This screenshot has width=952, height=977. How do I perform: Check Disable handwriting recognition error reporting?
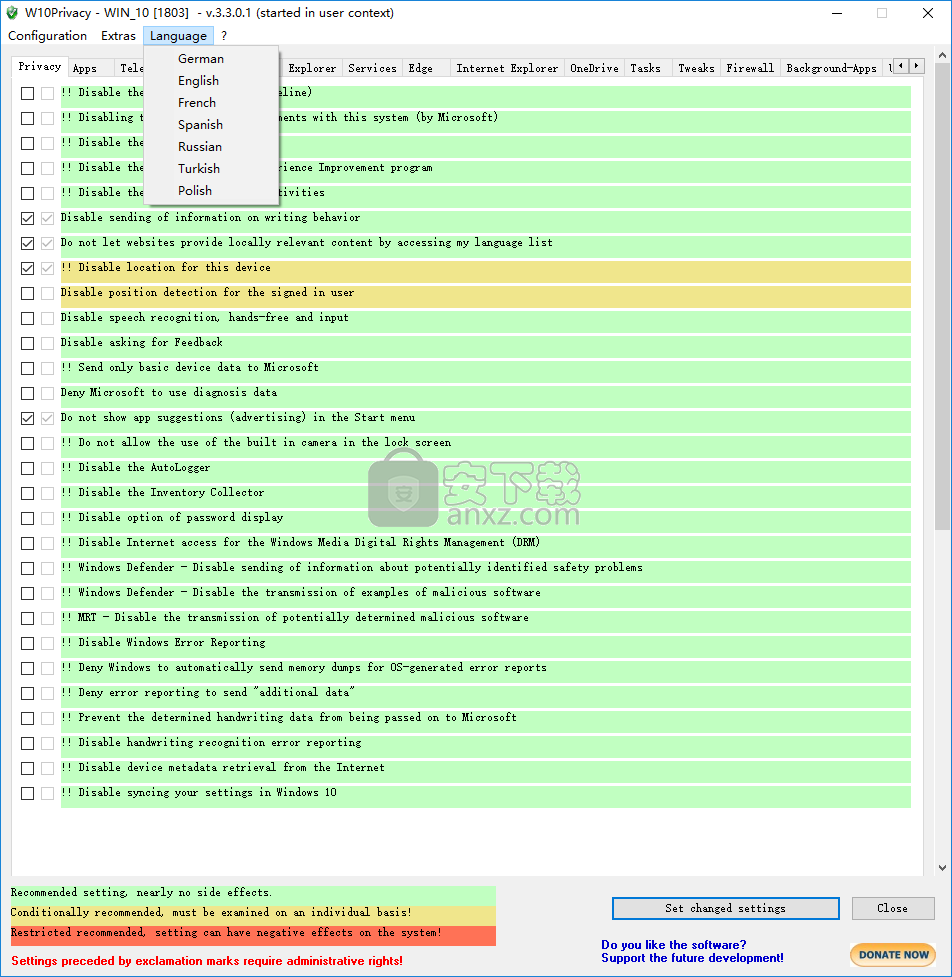(27, 743)
